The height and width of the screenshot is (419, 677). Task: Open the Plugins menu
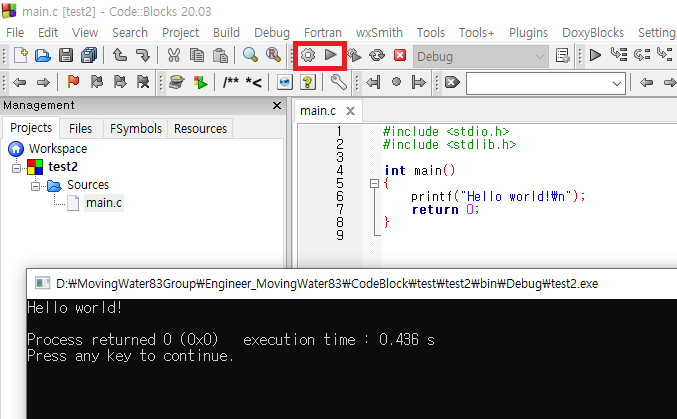click(528, 32)
